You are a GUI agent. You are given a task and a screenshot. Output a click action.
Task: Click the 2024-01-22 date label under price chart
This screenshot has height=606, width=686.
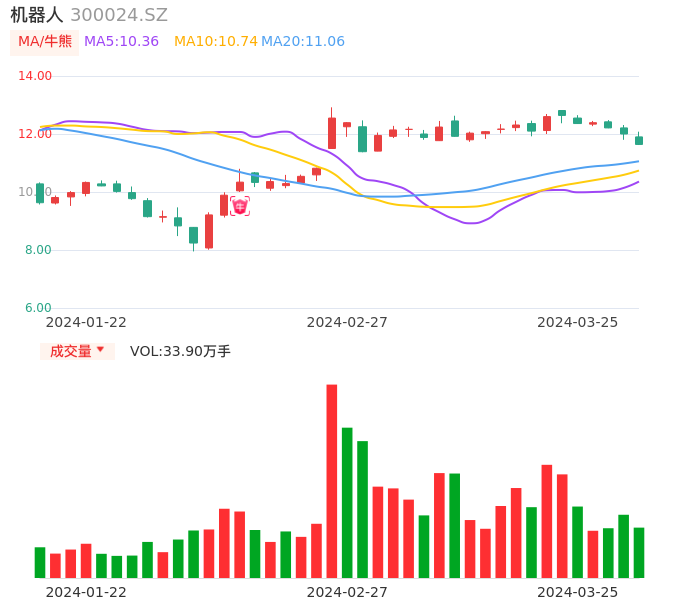pyautogui.click(x=86, y=322)
